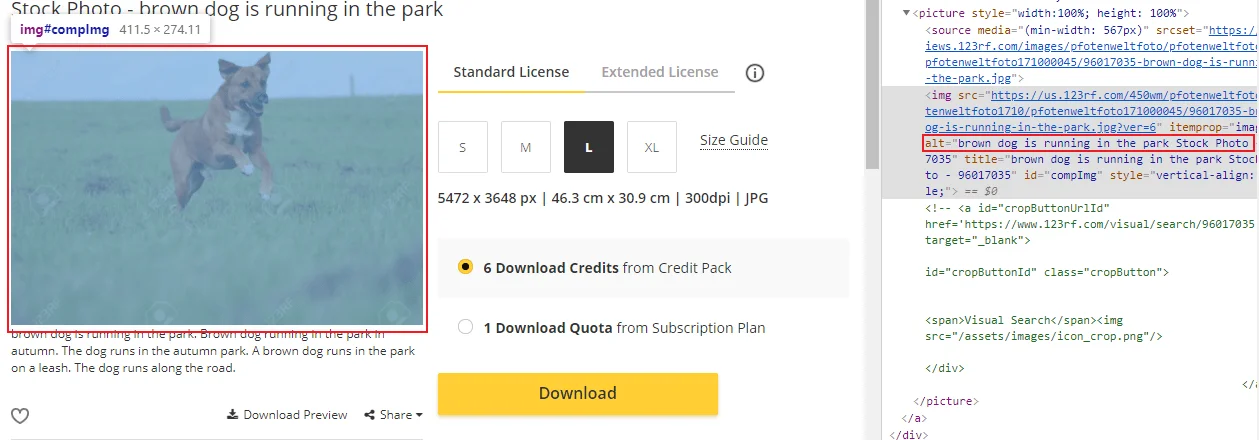Choose the M image size
This screenshot has width=1259, height=440.
coord(526,147)
